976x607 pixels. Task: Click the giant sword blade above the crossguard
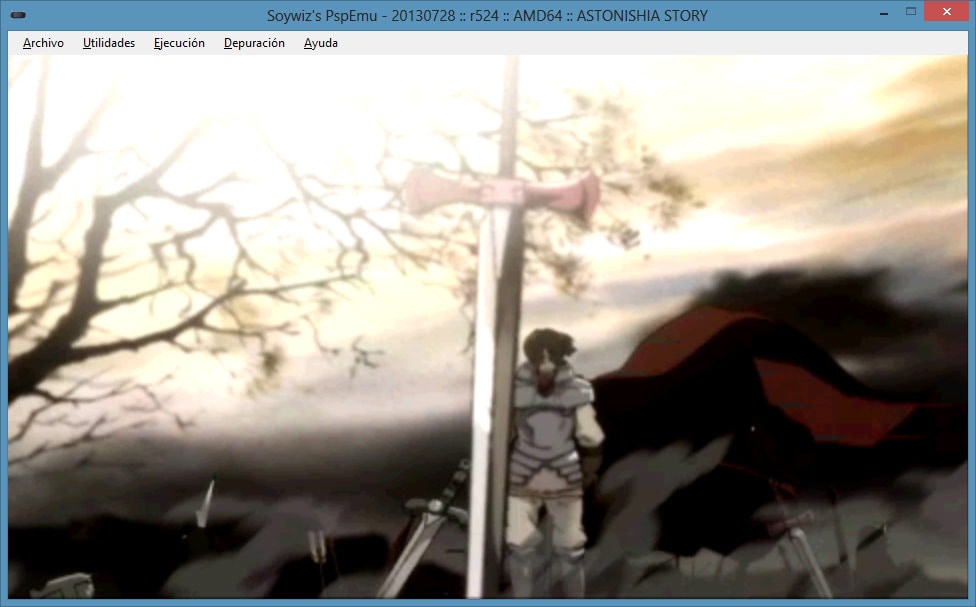click(510, 110)
